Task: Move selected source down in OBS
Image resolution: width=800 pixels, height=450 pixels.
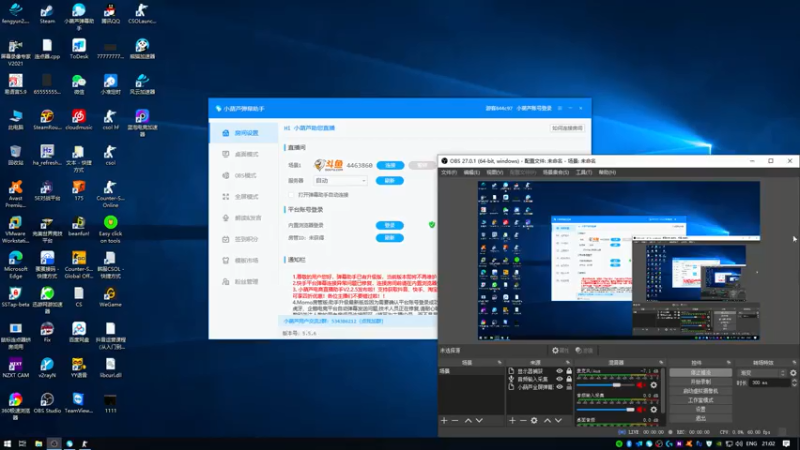Action: pos(558,420)
